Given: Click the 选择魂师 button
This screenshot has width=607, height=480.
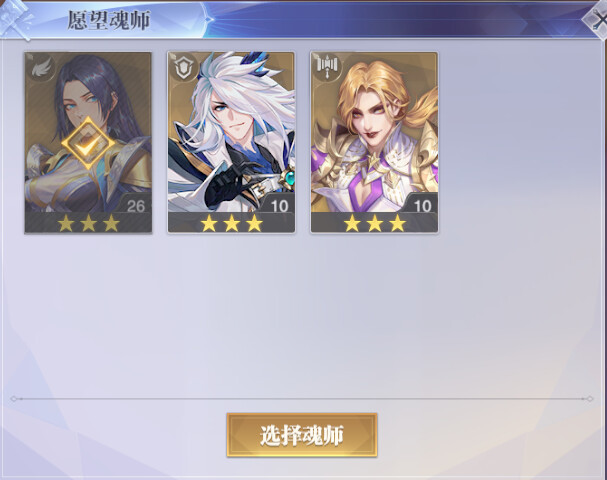Looking at the screenshot, I should pos(302,435).
